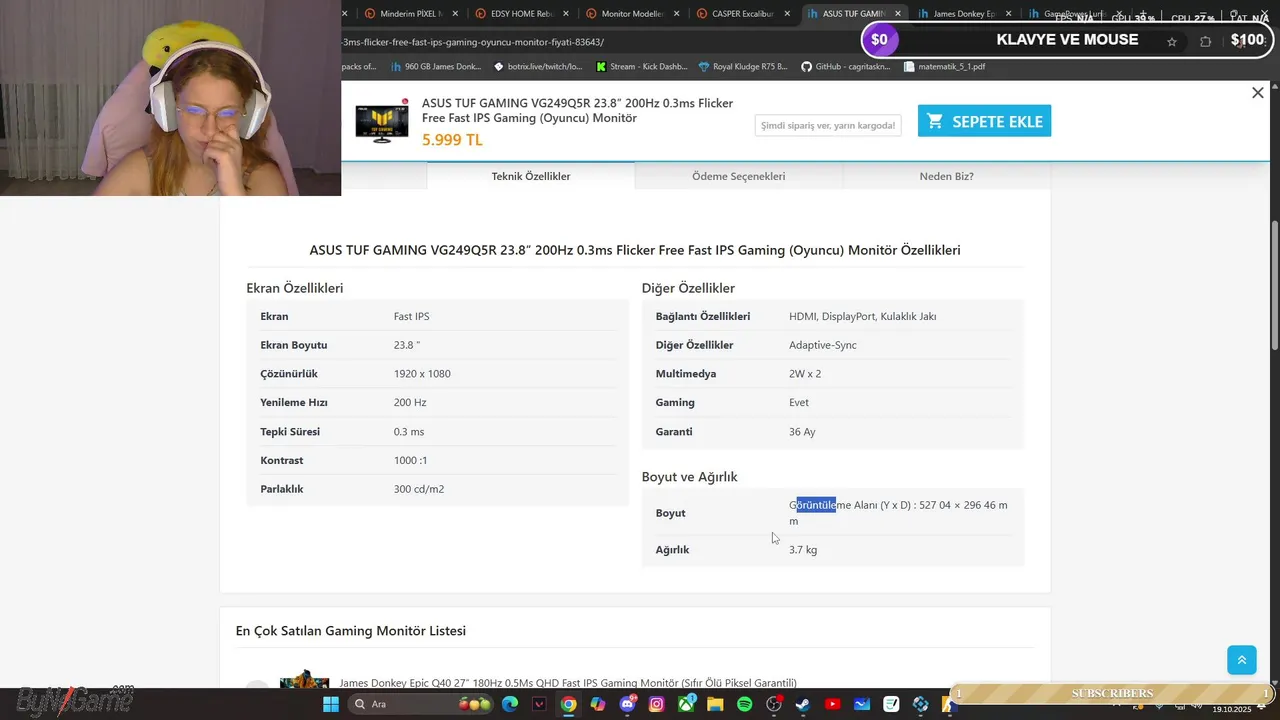Open Google Chrome from the taskbar
The height and width of the screenshot is (720, 1280).
tap(568, 704)
